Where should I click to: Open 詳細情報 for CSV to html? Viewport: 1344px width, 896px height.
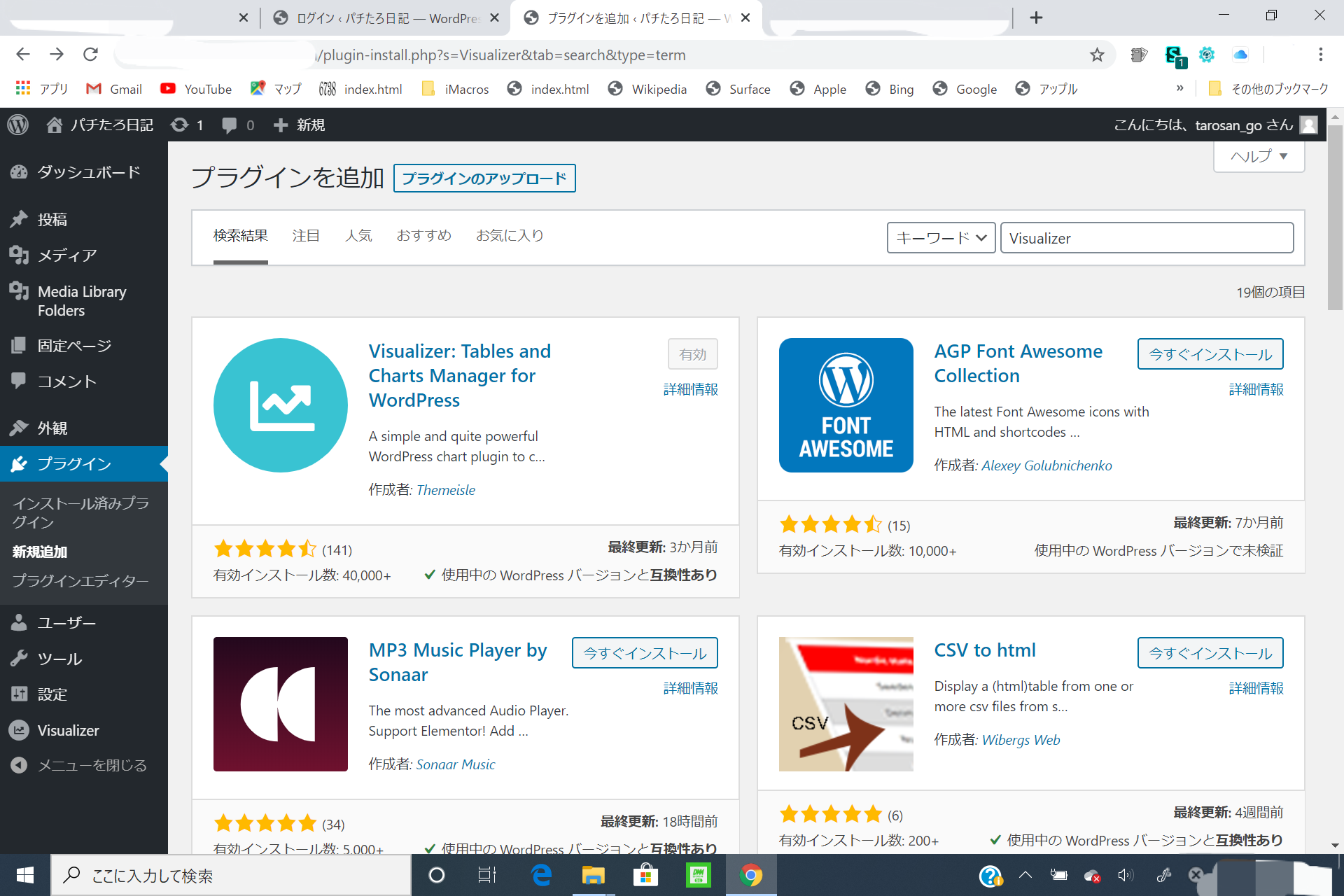click(x=1256, y=689)
